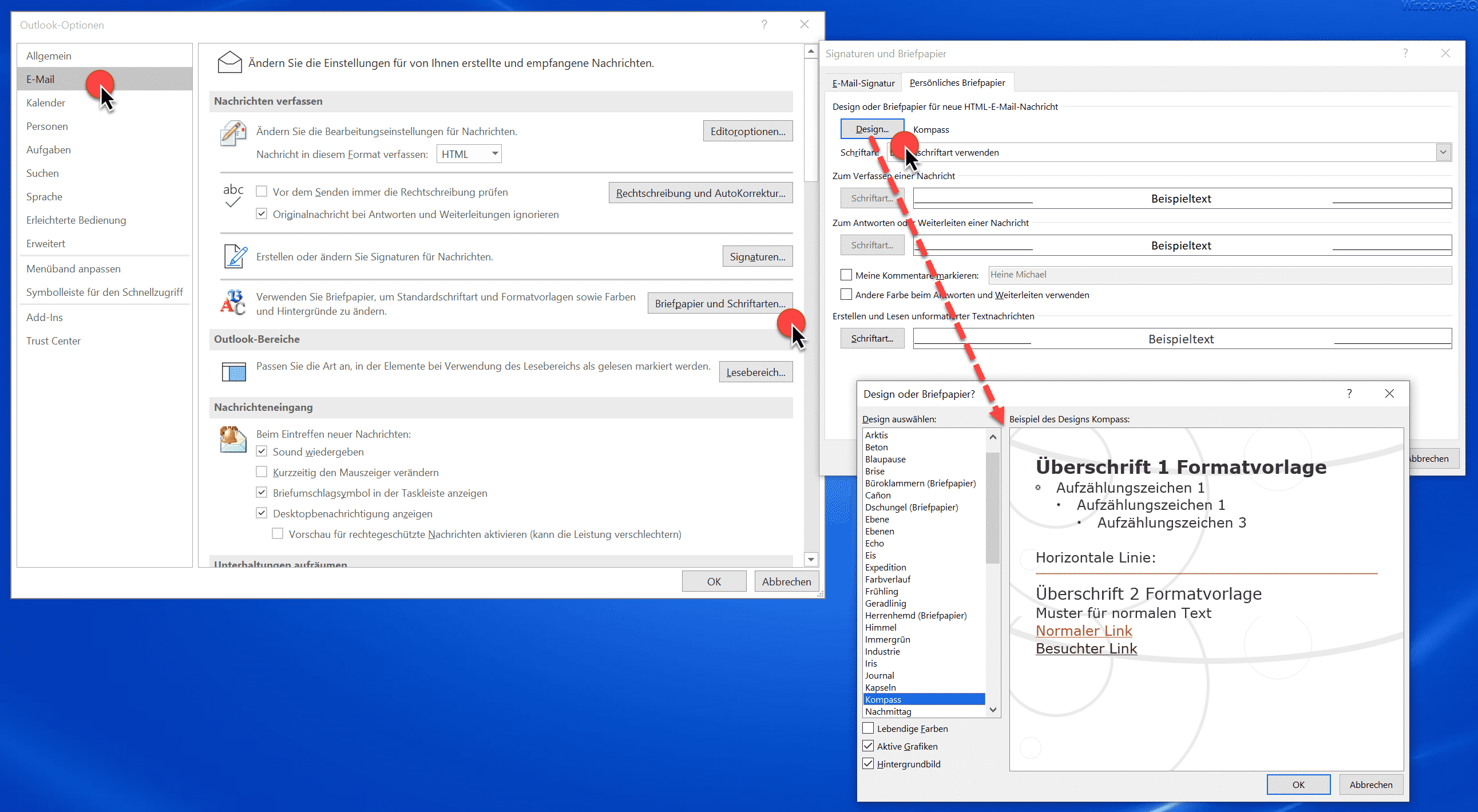Screen dimensions: 1478x812
Task: Select the E-Mail category
Action: 105,79
